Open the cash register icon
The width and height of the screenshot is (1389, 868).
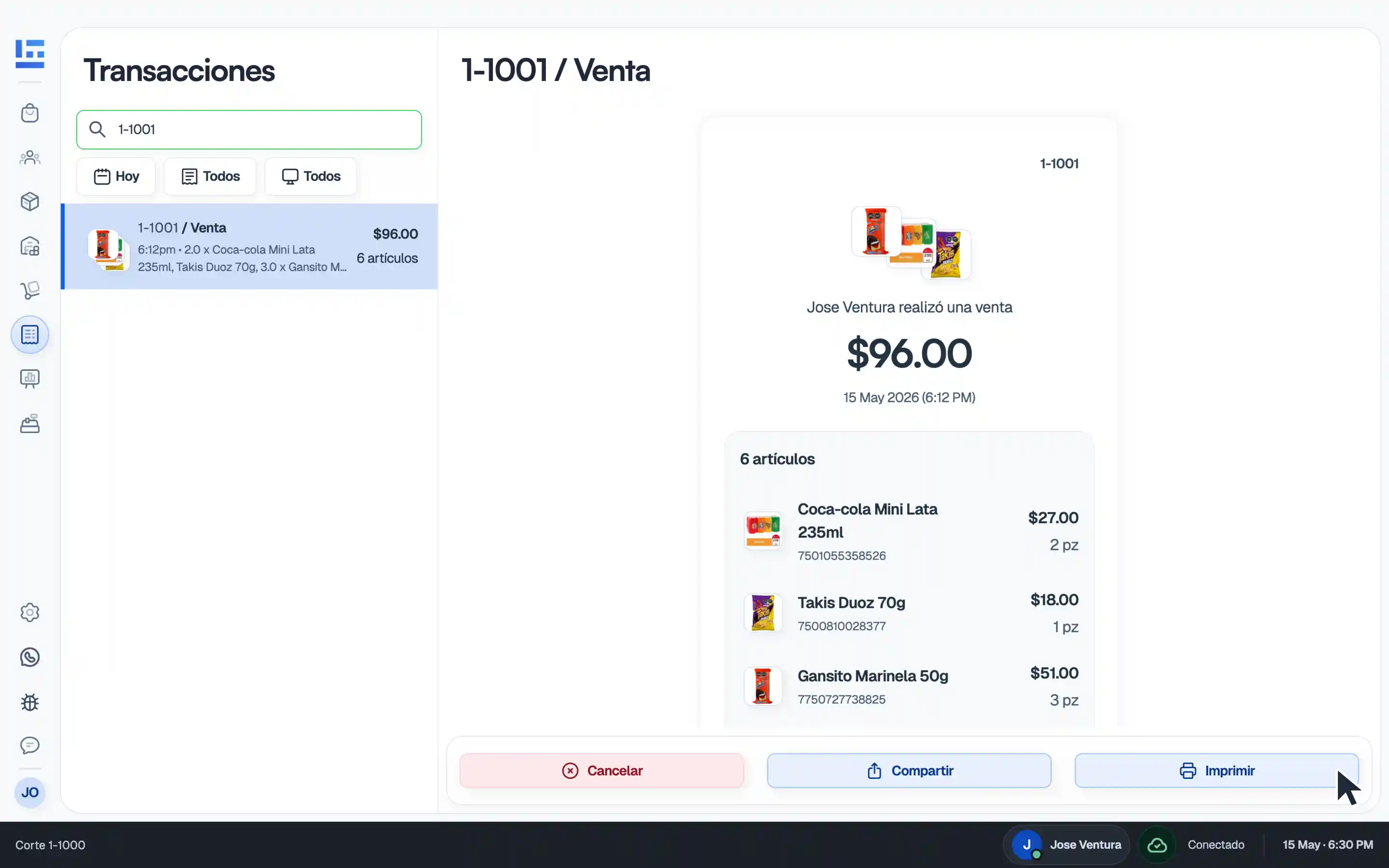(x=30, y=424)
